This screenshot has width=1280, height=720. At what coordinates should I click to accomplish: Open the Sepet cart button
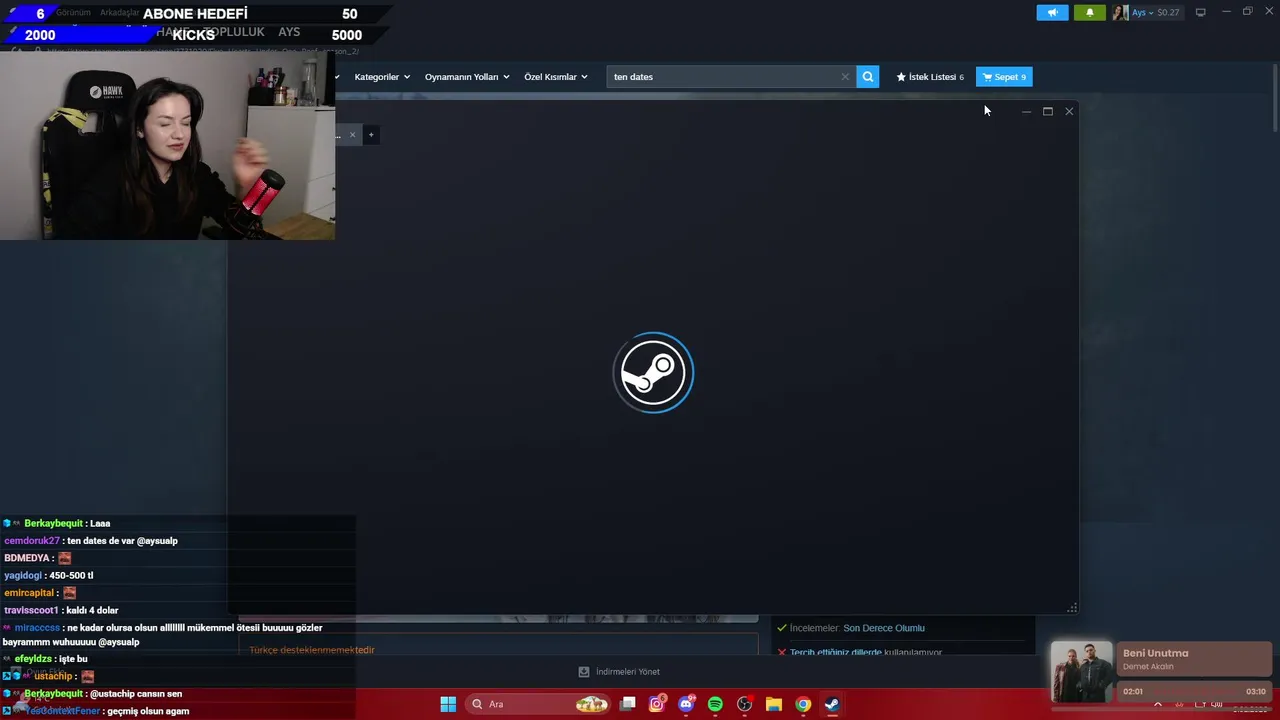pyautogui.click(x=1004, y=77)
